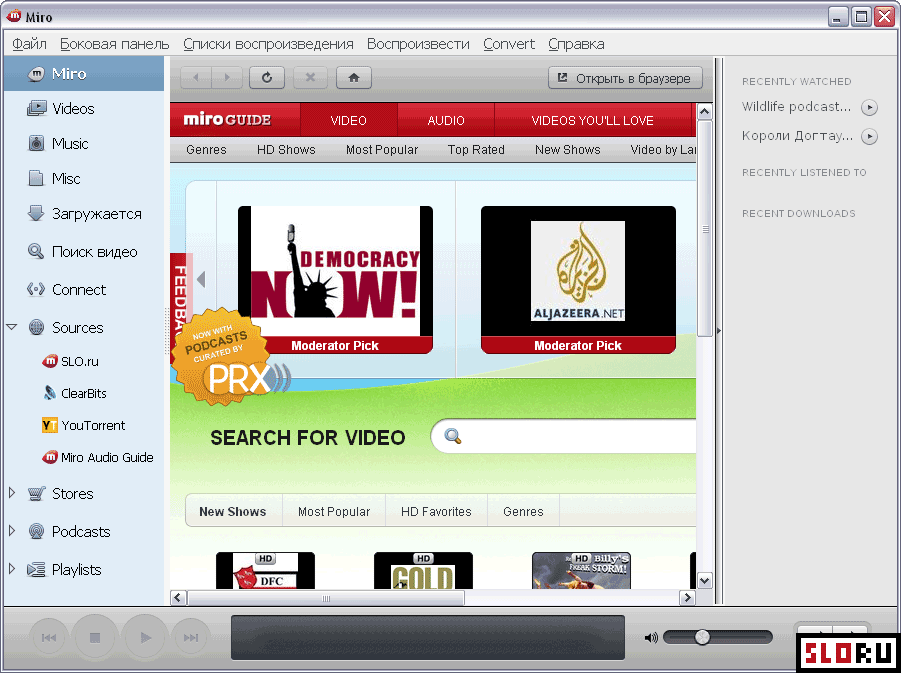Skip to next track
Image resolution: width=901 pixels, height=673 pixels.
tap(191, 637)
